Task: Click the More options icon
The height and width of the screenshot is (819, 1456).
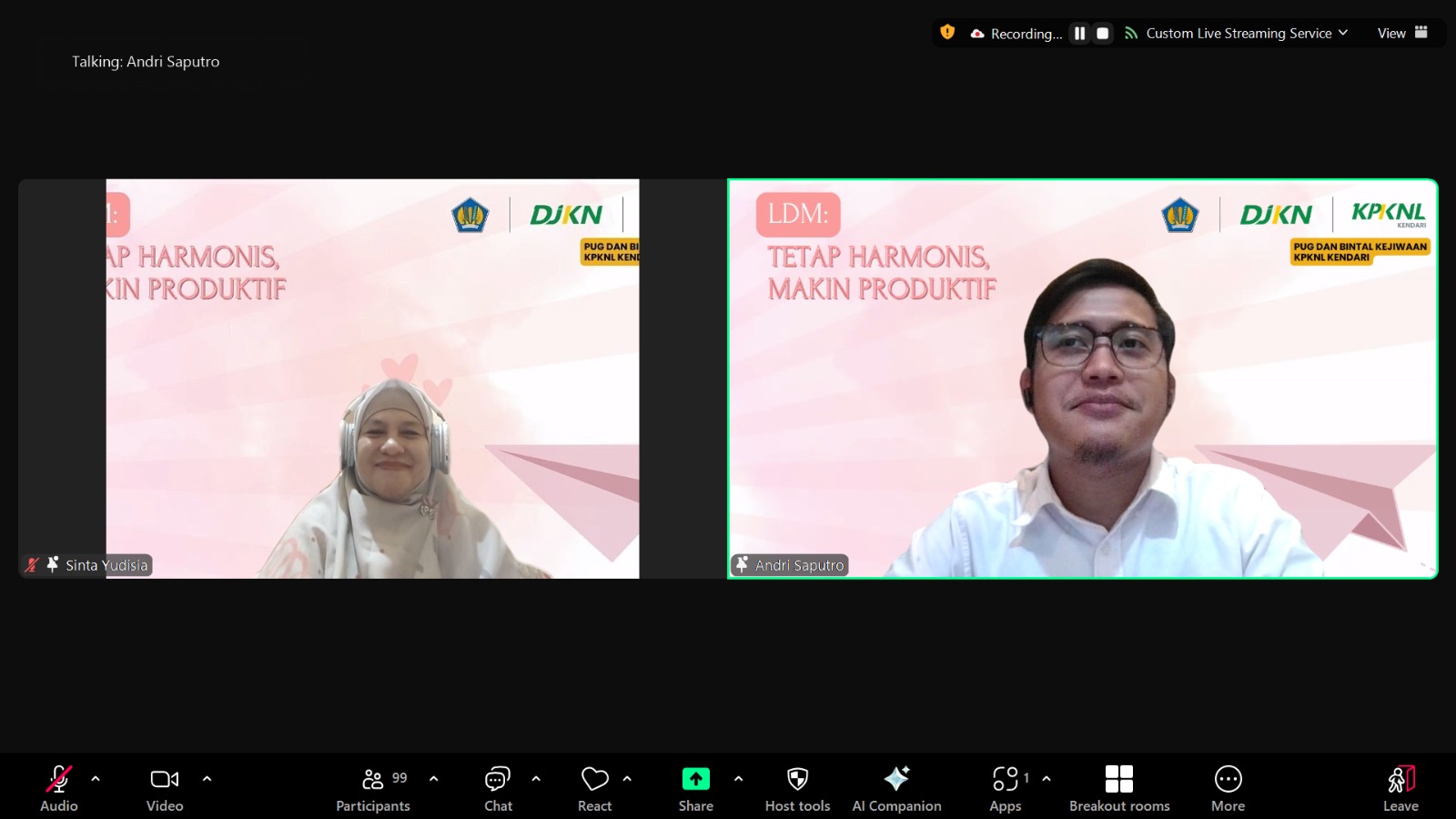Action: coord(1228,779)
